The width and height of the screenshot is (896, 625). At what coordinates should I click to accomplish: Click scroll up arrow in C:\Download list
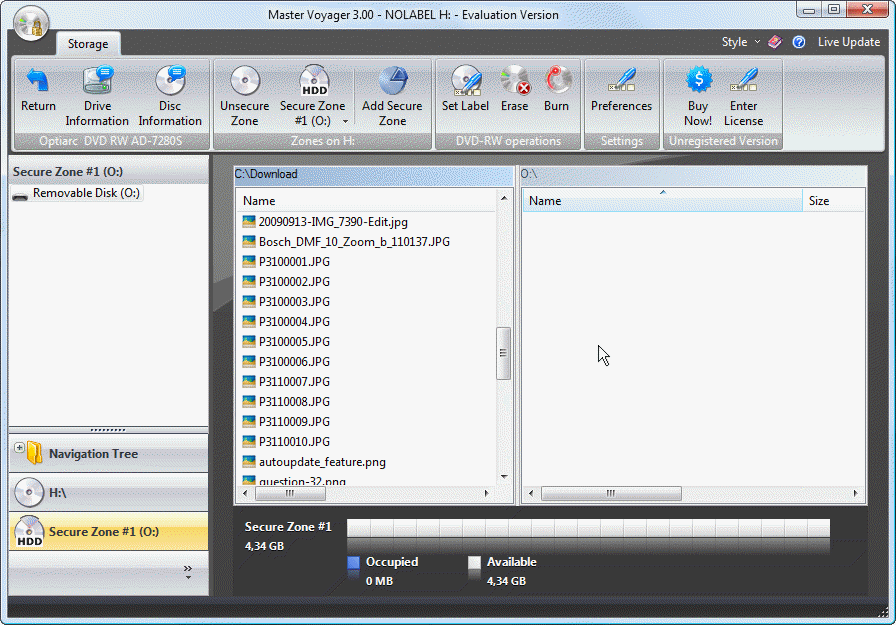[504, 198]
